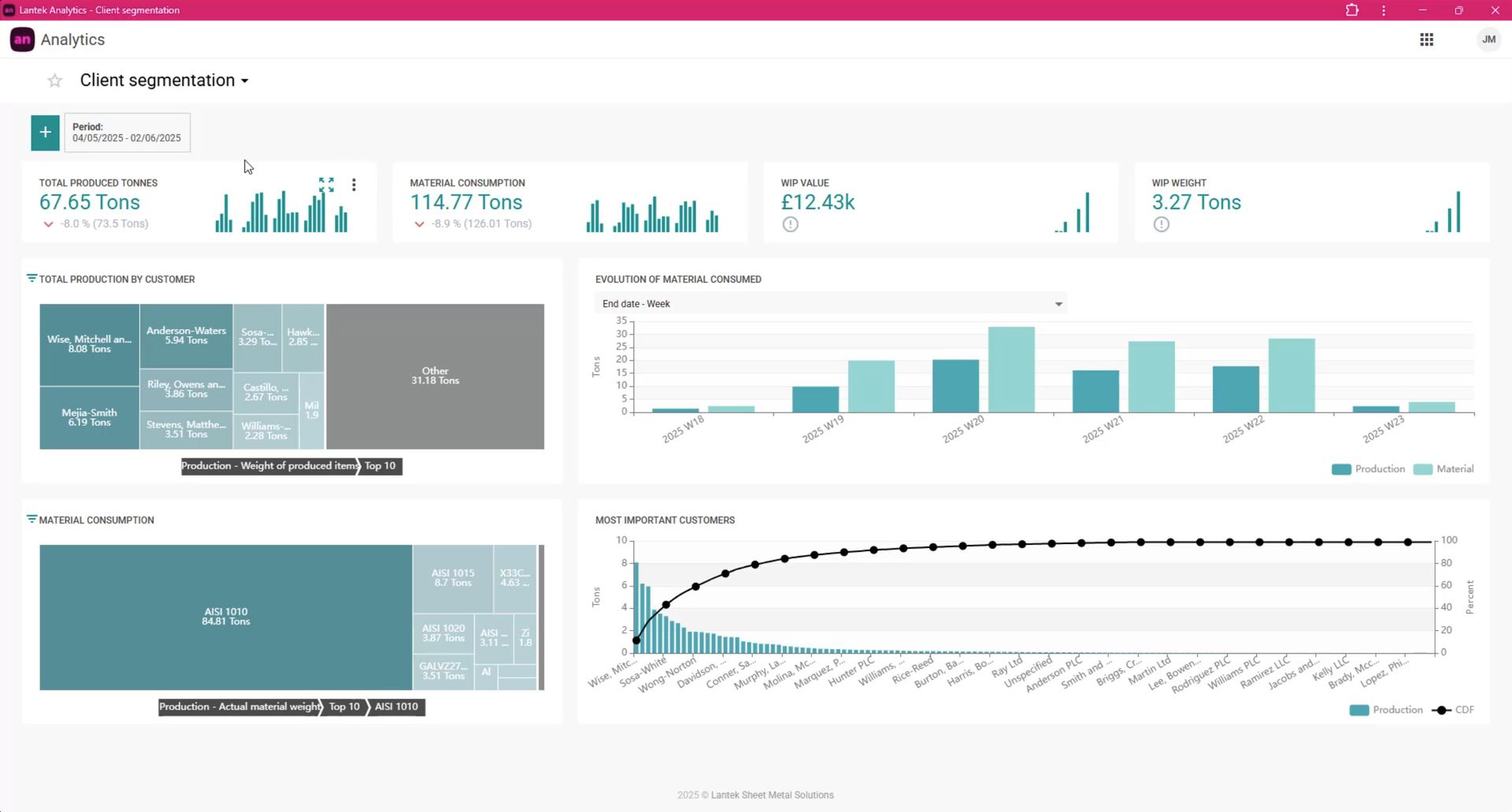1512x812 pixels.
Task: Select the X33C 4.63 material tile
Action: click(x=515, y=578)
